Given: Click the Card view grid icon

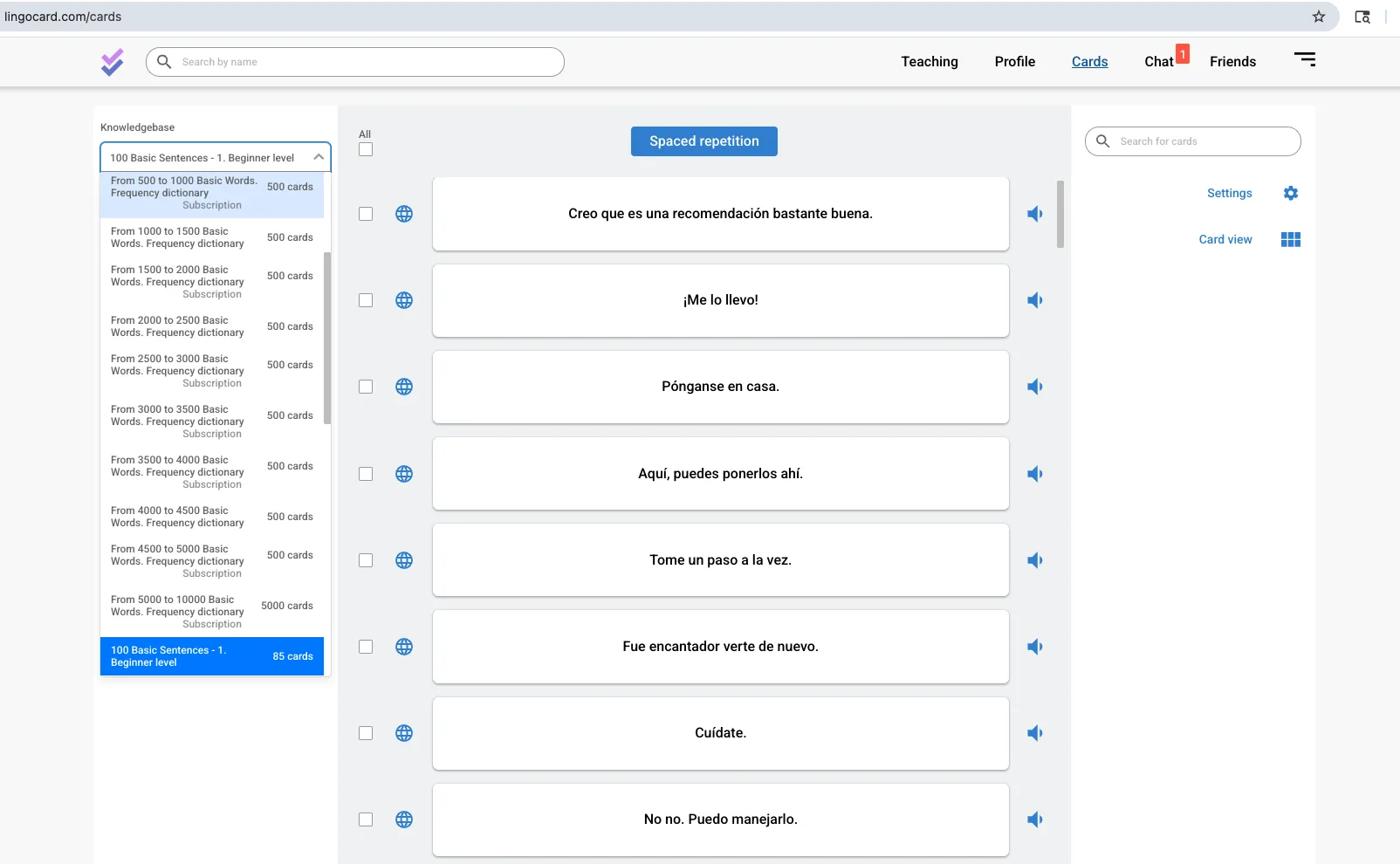Looking at the screenshot, I should (1291, 239).
